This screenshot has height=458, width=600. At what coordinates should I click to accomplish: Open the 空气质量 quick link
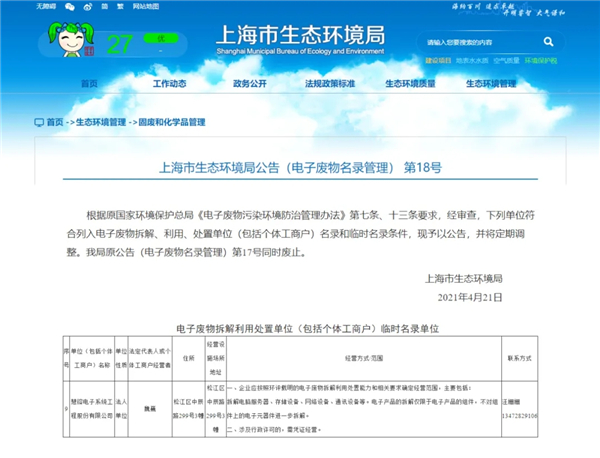[x=506, y=60]
